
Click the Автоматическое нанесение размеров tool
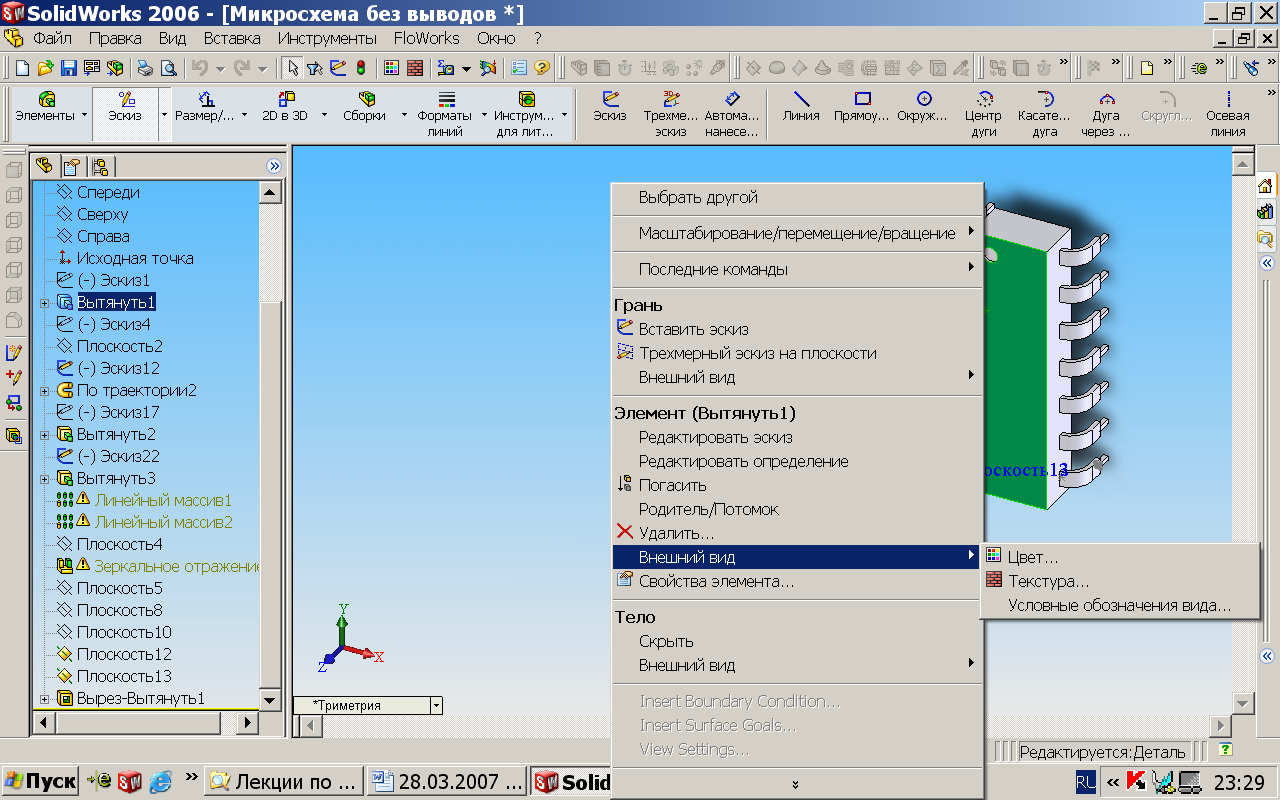pos(732,113)
